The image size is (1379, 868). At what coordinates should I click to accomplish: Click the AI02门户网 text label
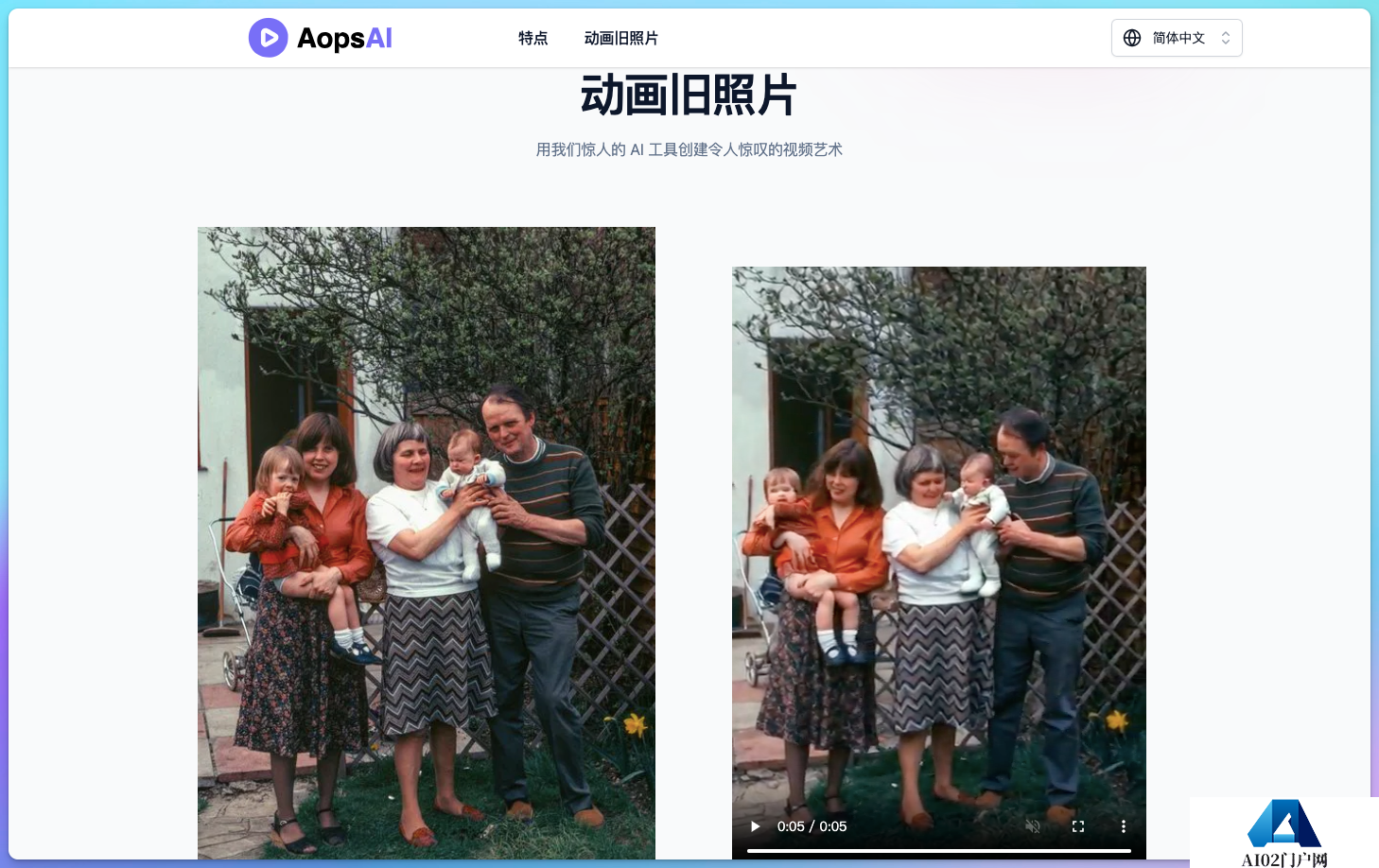(x=1284, y=859)
